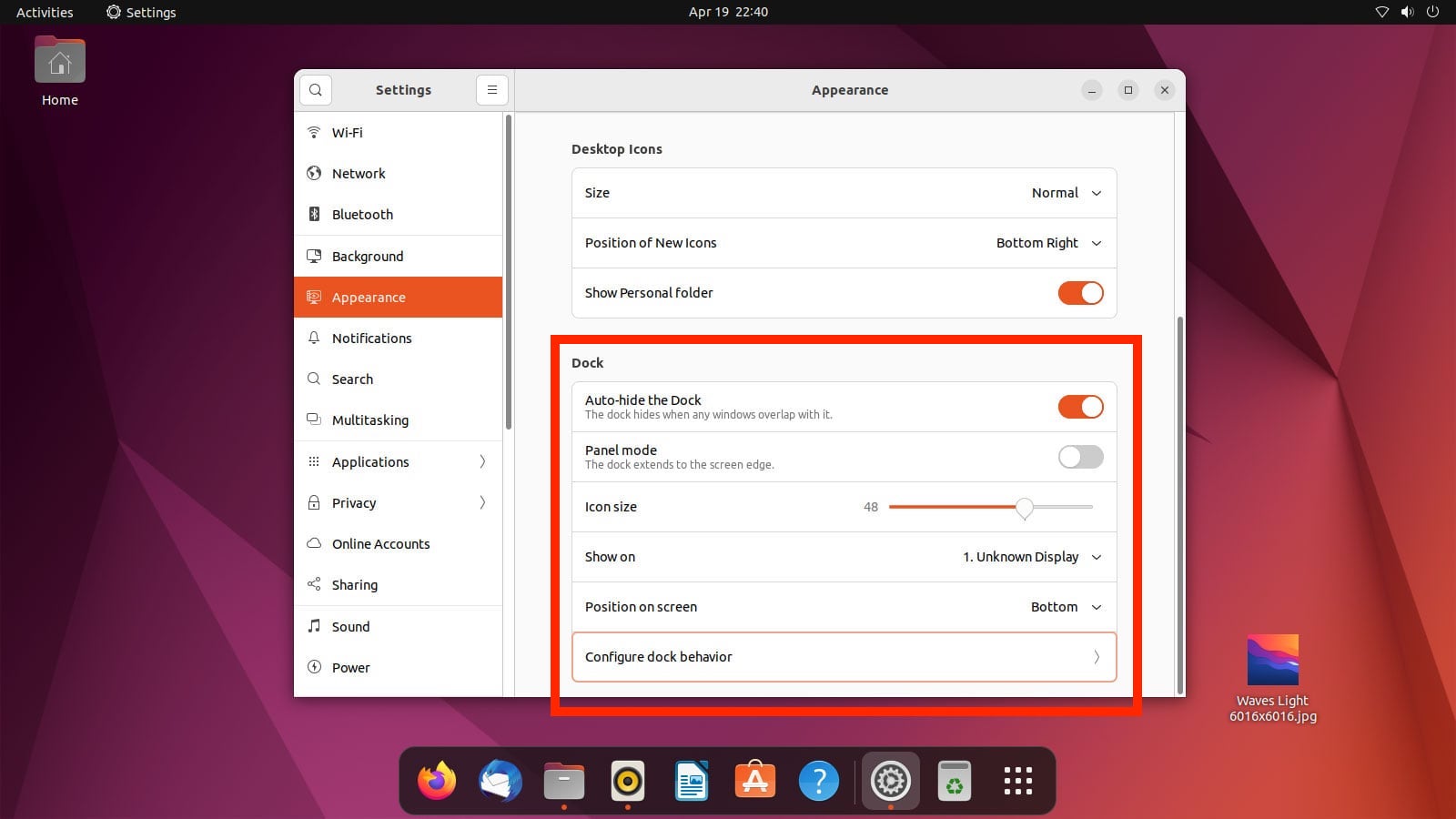Launch Firefox from the dock
Screen dimensions: 1456x819
click(x=436, y=780)
